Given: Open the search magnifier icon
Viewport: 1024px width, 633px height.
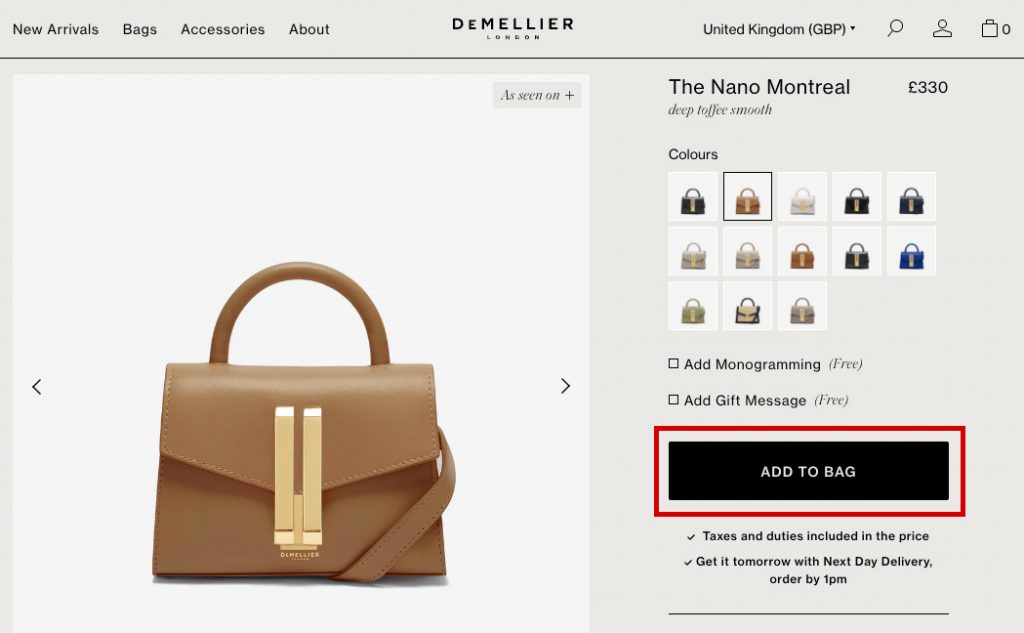Looking at the screenshot, I should [895, 28].
